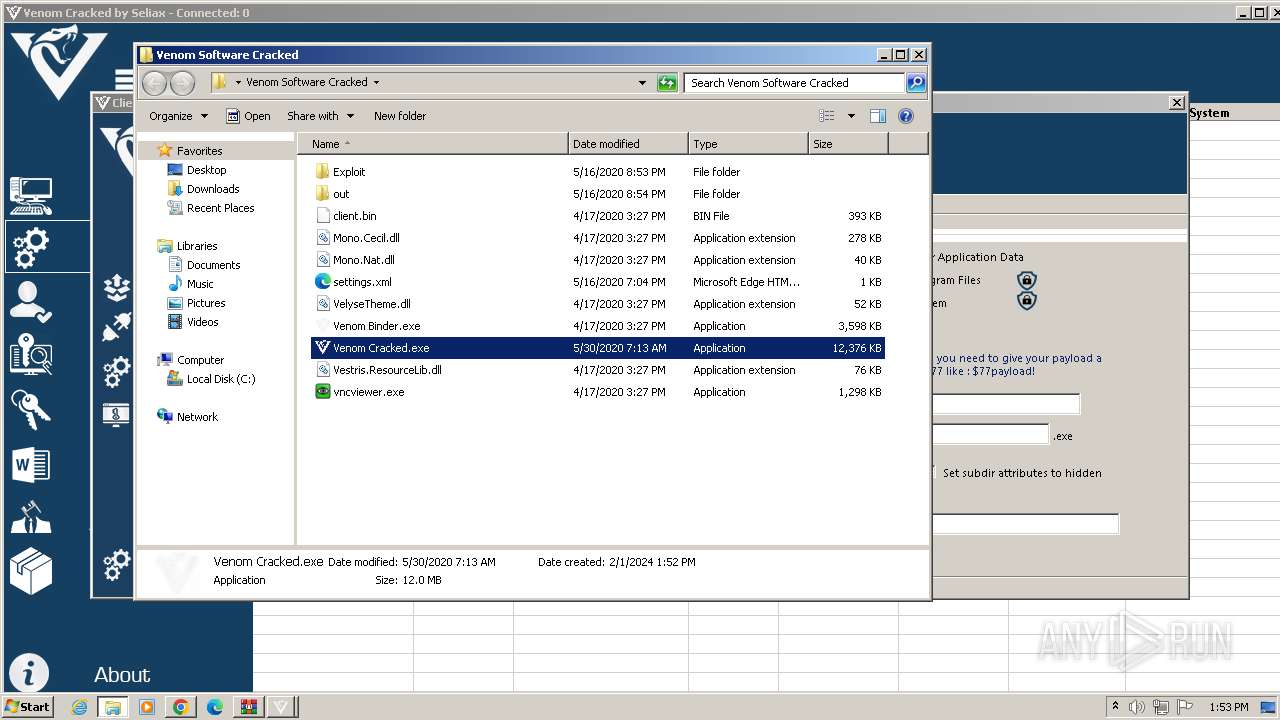Select the gears settings icon in Venom sidebar
Screen dimensions: 1280x720
coord(31,247)
